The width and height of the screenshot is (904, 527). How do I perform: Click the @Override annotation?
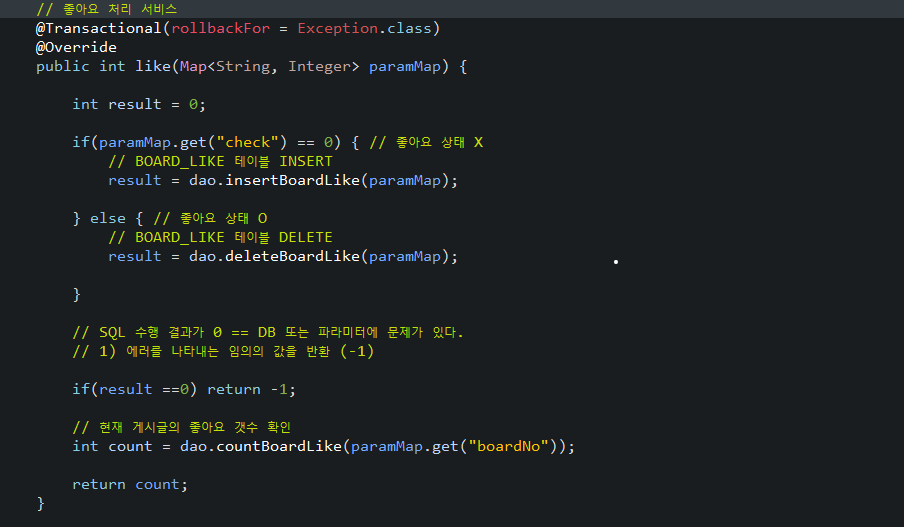tap(76, 47)
